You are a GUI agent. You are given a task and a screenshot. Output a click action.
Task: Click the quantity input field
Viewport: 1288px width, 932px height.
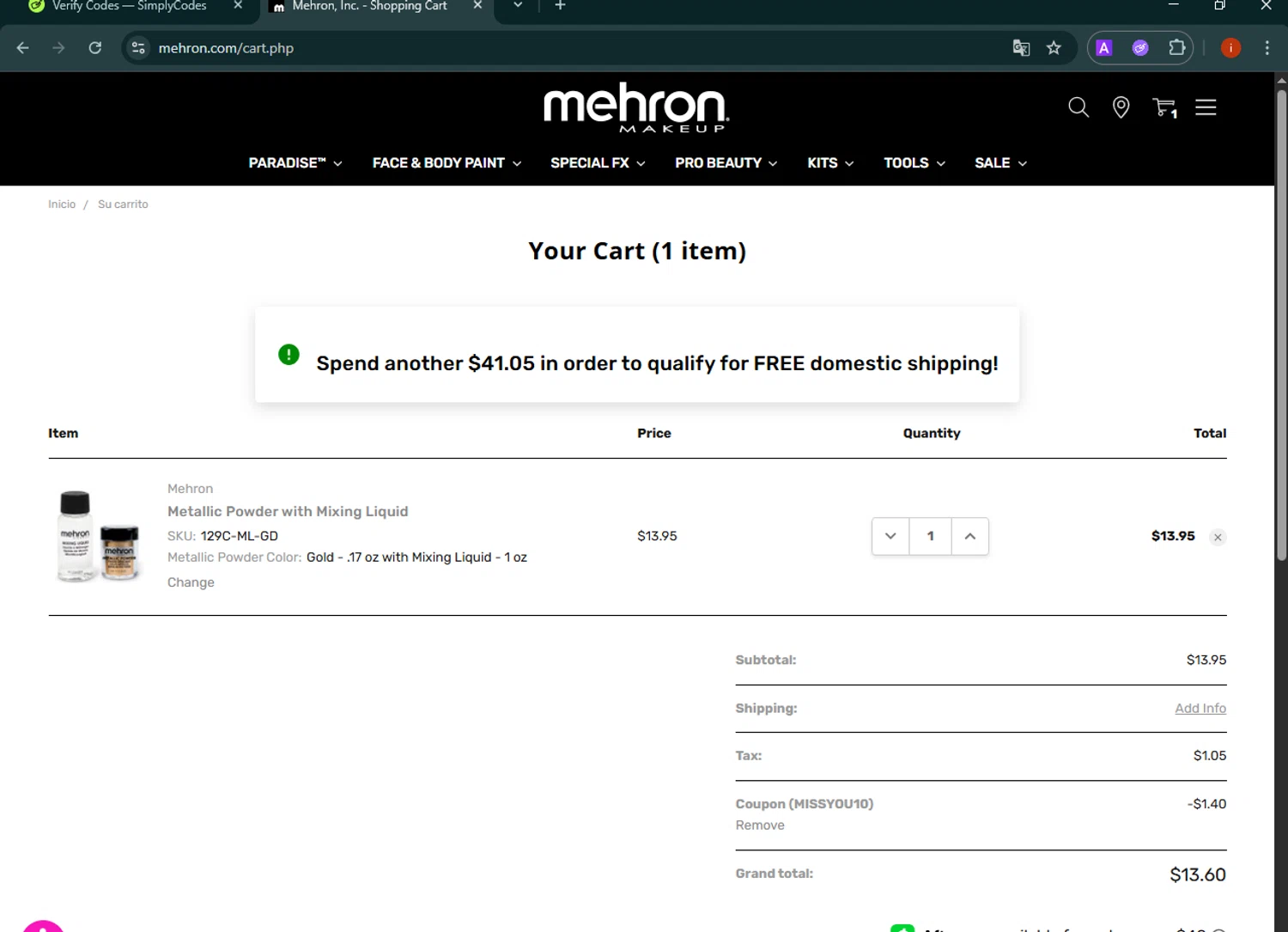[930, 536]
